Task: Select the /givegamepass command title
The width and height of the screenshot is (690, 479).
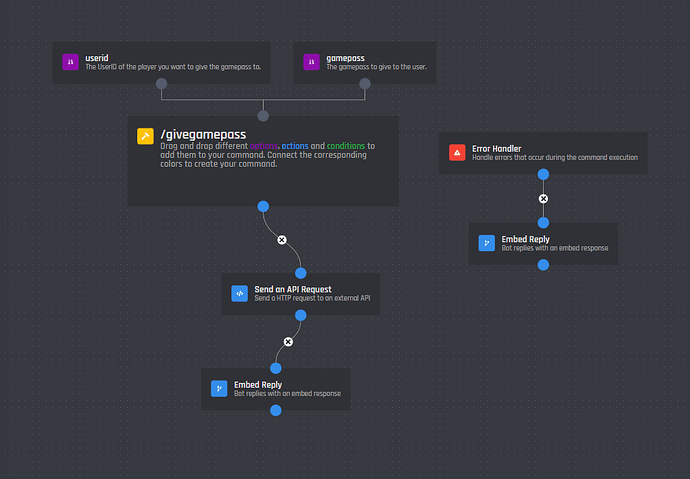Action: [203, 134]
